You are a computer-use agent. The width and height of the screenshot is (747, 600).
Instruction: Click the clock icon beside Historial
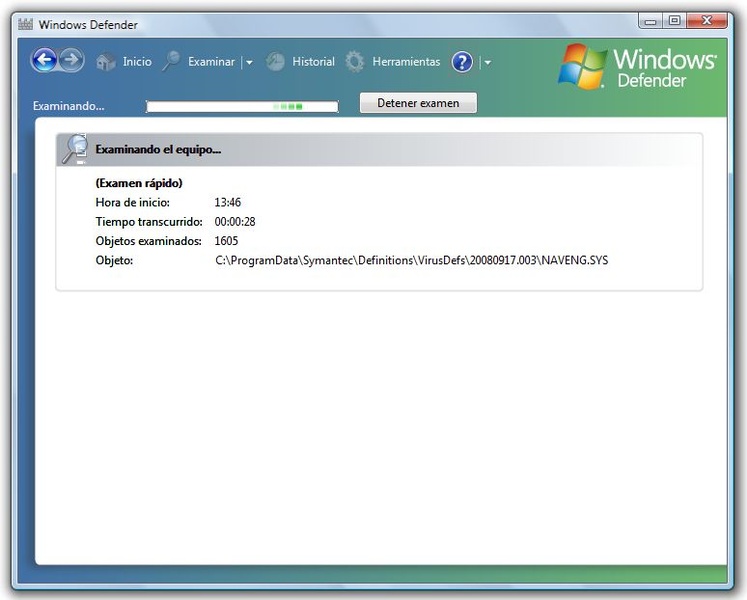pos(275,62)
